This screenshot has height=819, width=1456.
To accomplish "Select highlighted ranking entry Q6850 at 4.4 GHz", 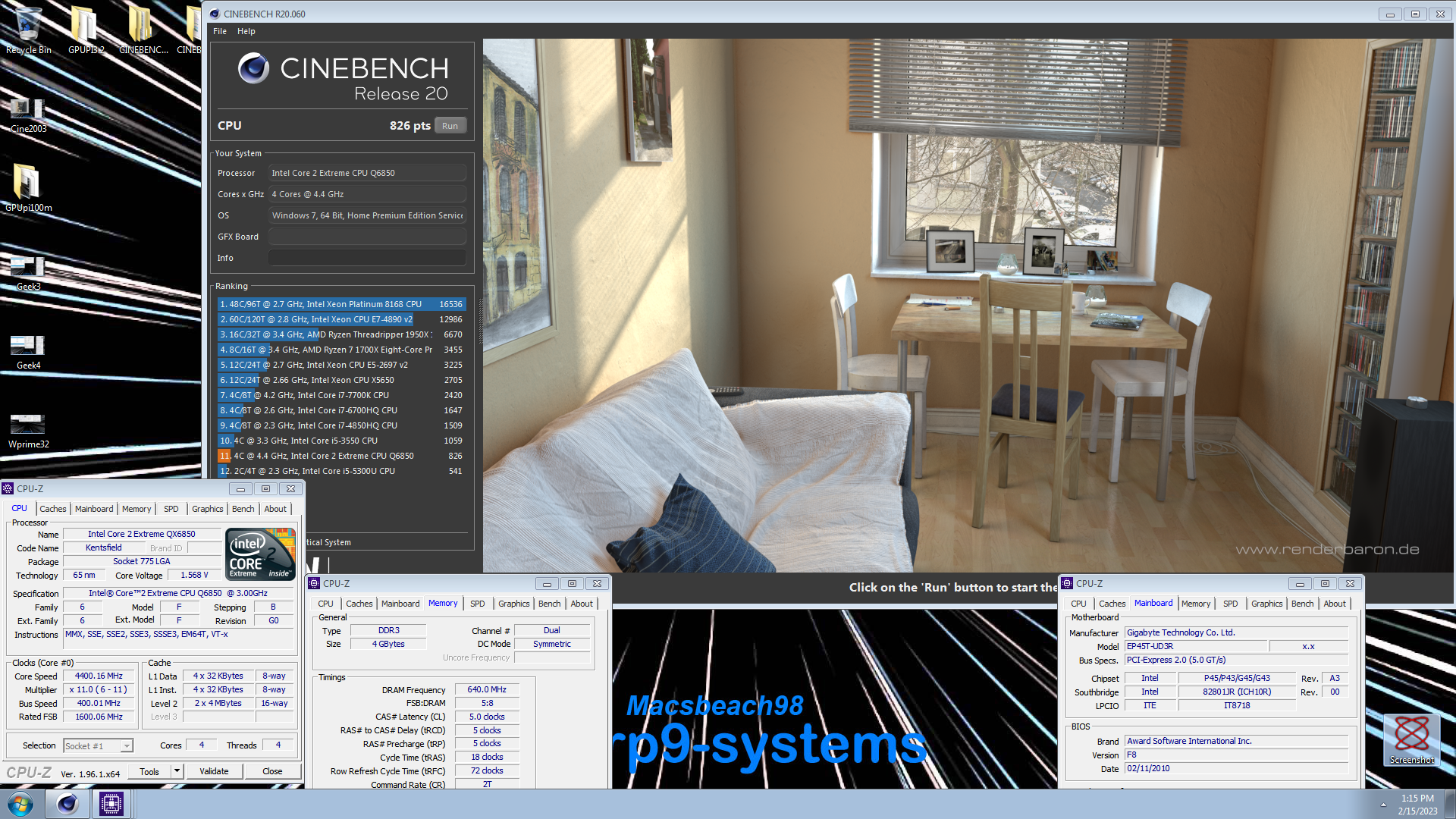I will pyautogui.click(x=341, y=456).
